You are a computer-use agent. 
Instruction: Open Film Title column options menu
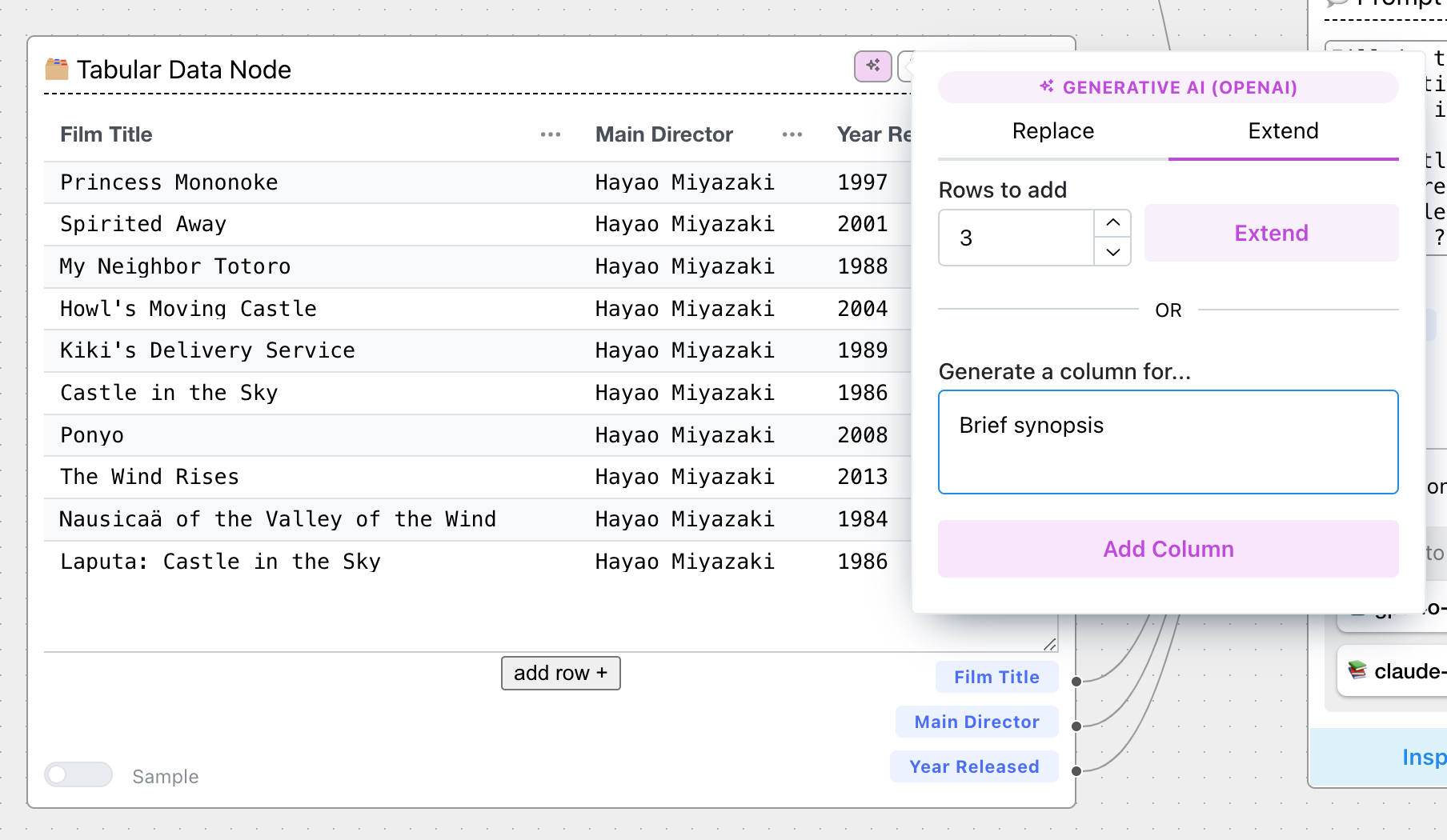[551, 134]
